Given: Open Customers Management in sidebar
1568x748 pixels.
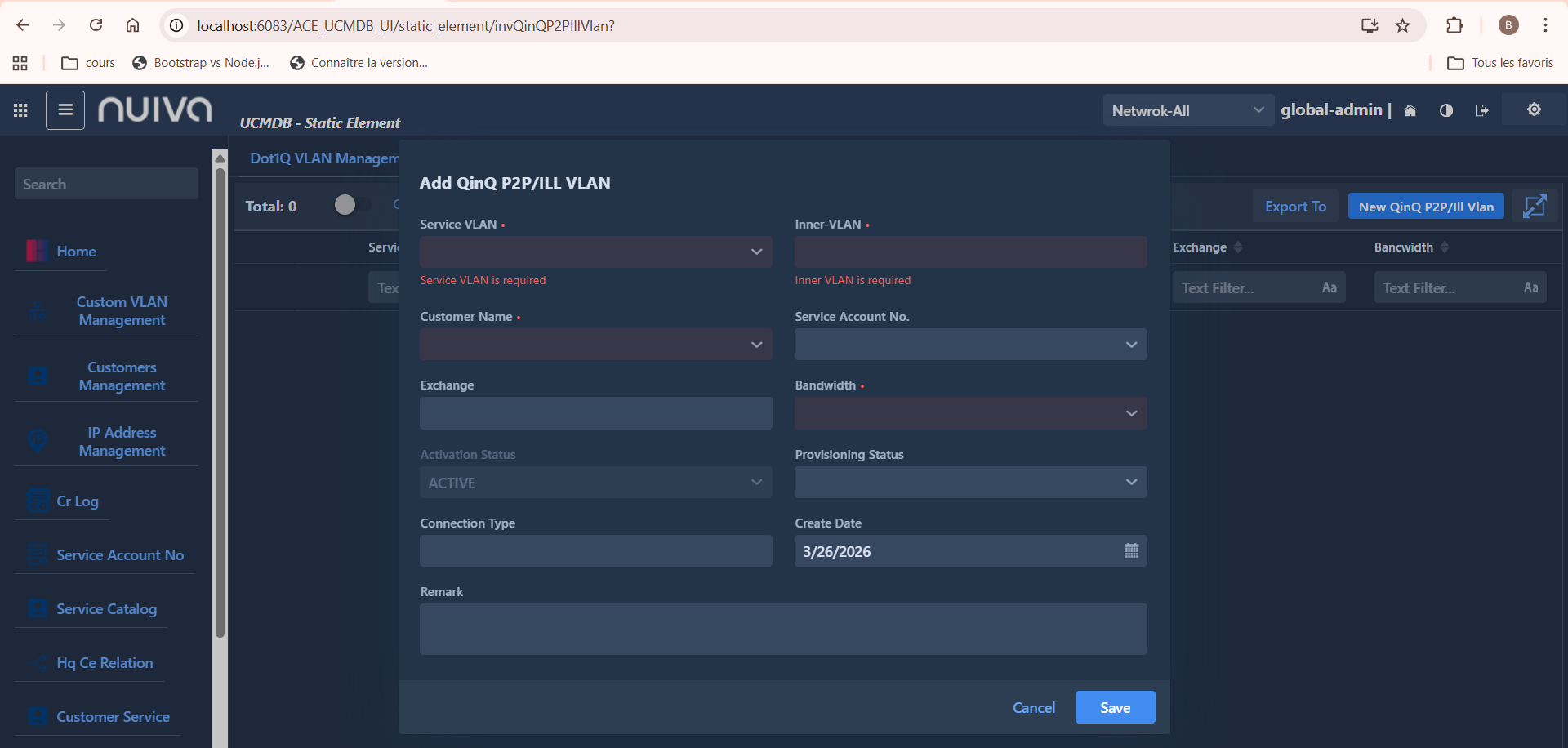Looking at the screenshot, I should pyautogui.click(x=122, y=376).
